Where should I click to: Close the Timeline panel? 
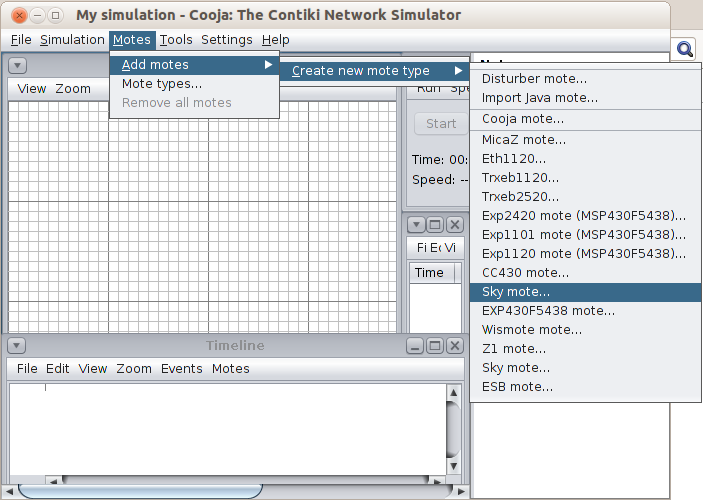coord(453,345)
